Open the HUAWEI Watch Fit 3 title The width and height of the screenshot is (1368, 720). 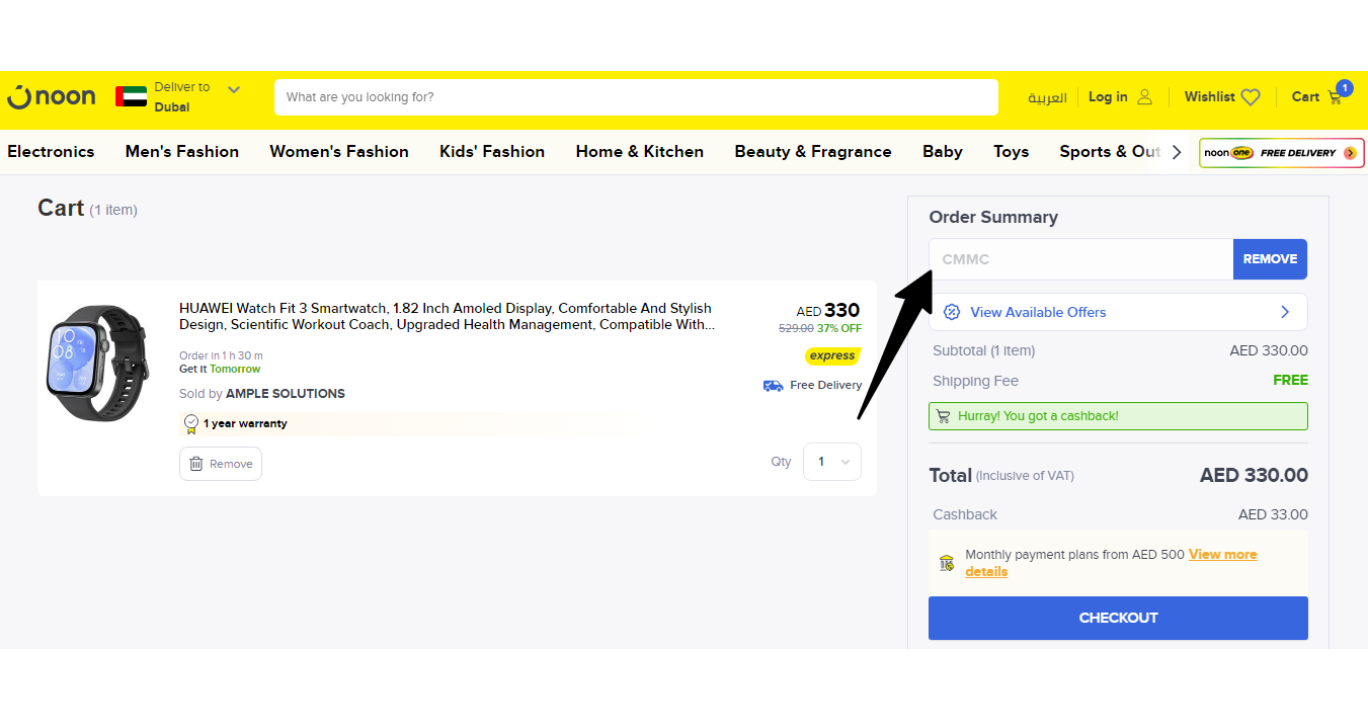pos(447,316)
